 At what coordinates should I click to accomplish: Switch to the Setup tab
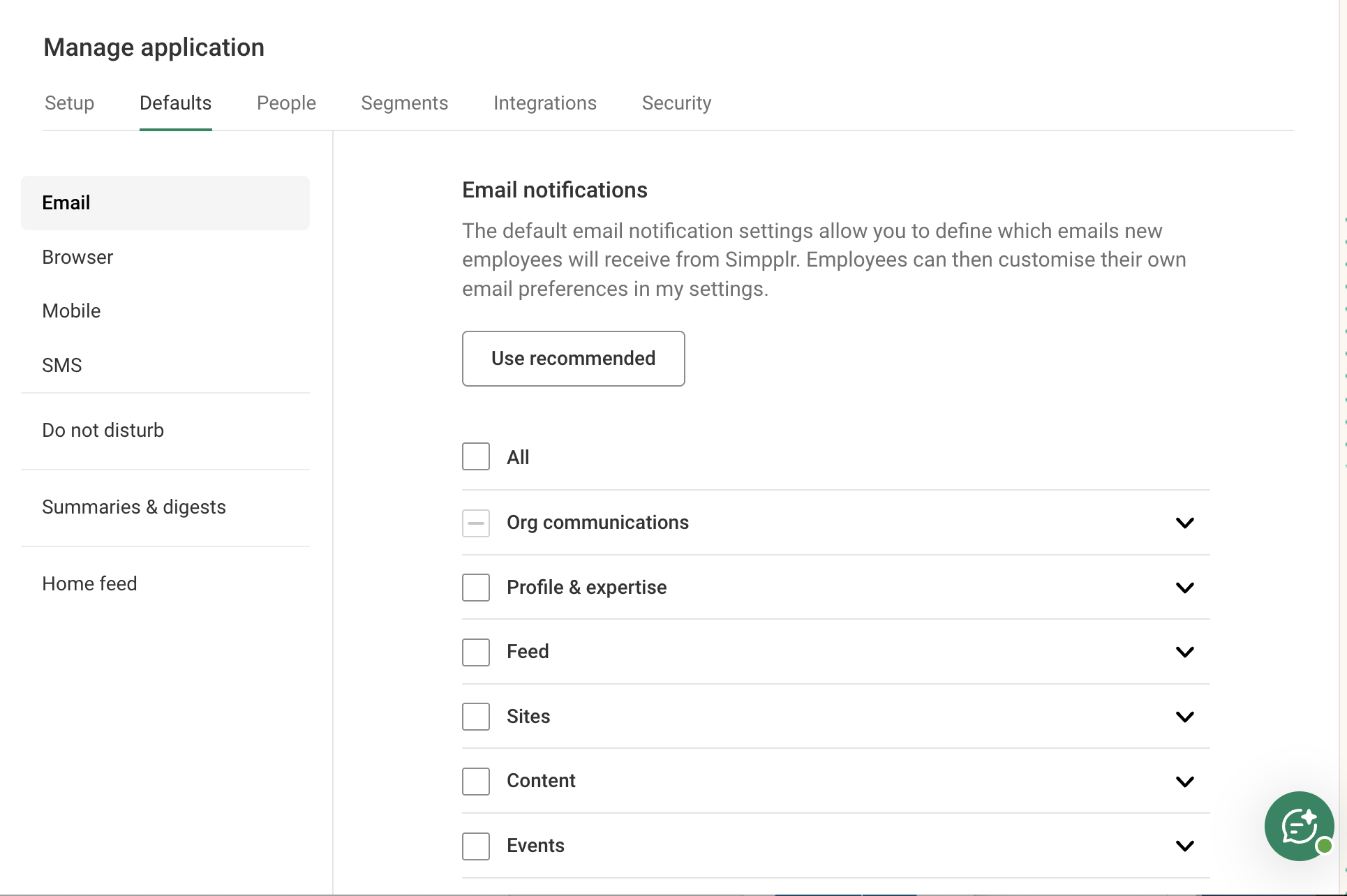tap(69, 103)
